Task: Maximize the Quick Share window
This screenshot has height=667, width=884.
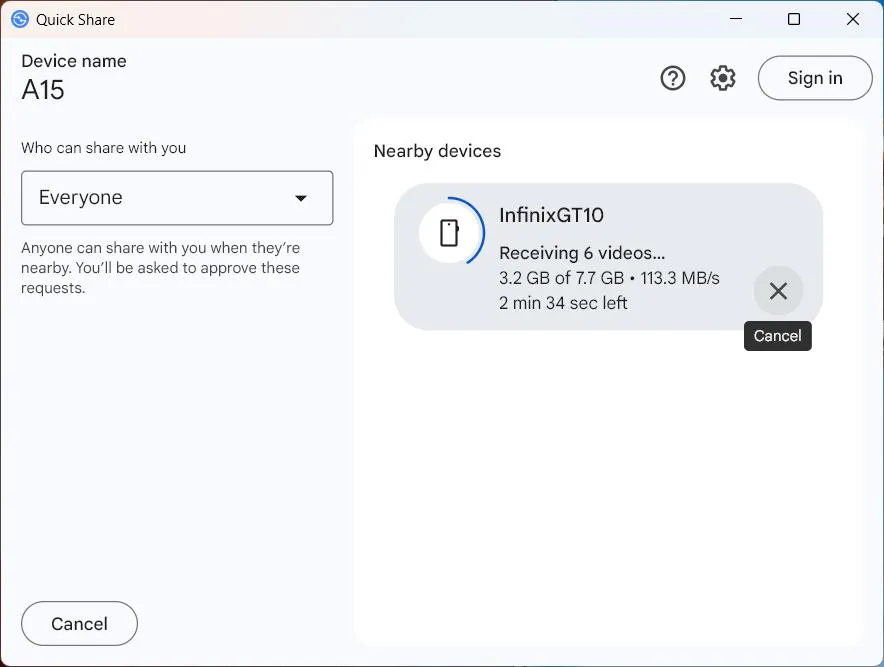Action: click(x=794, y=19)
